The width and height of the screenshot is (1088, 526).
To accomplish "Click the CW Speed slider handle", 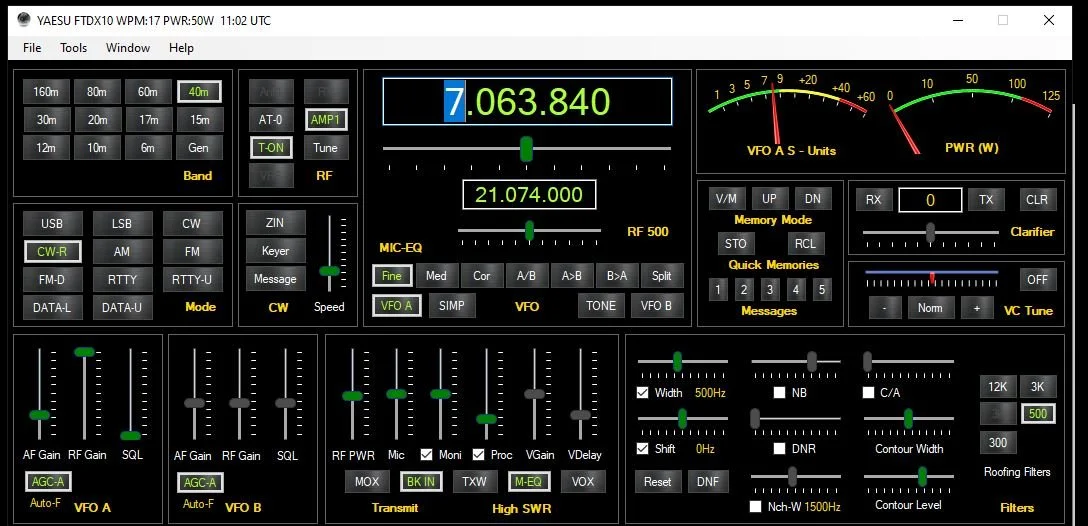I will (329, 271).
